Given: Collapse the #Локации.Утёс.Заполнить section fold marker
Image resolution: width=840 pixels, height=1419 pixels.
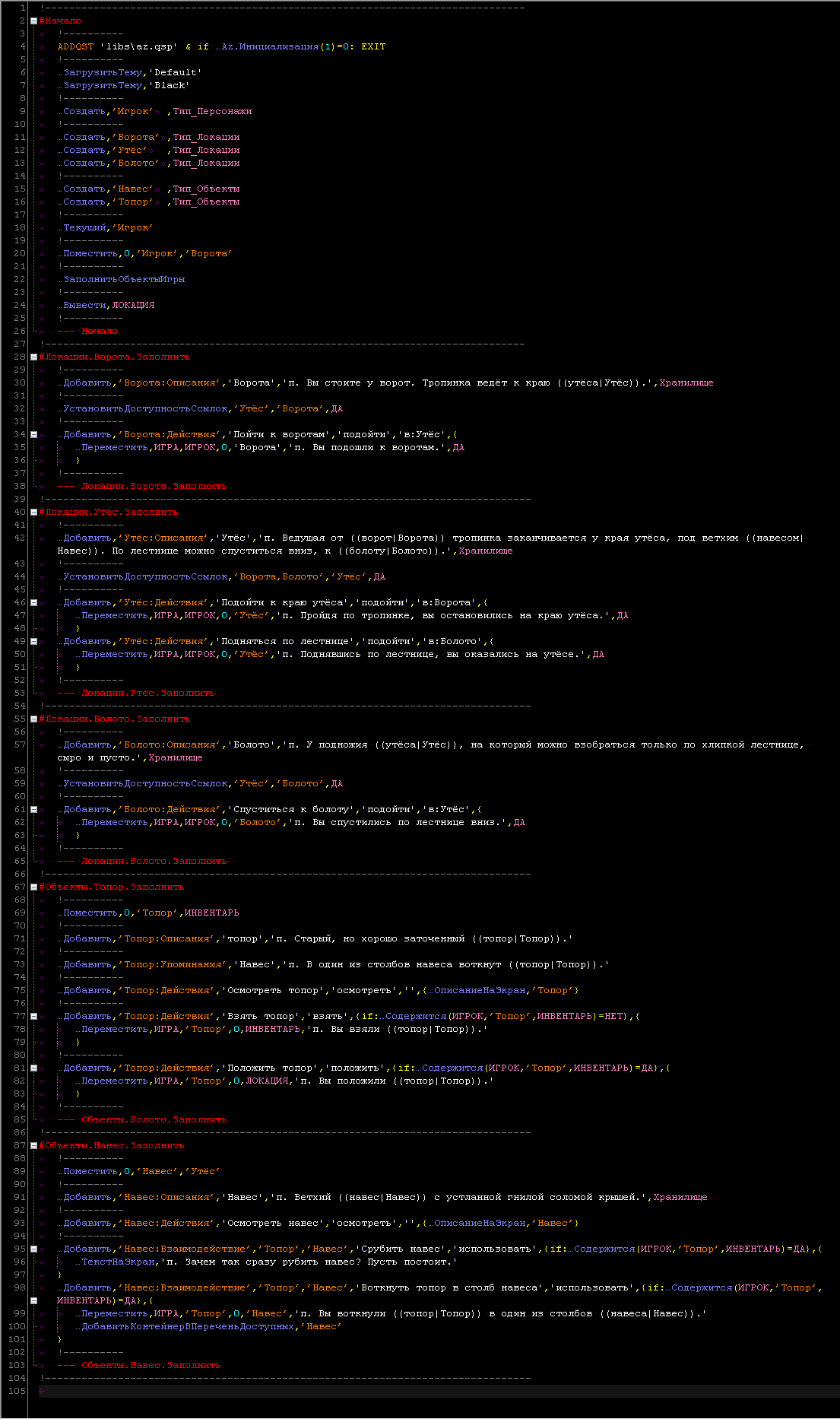Looking at the screenshot, I should click(33, 512).
